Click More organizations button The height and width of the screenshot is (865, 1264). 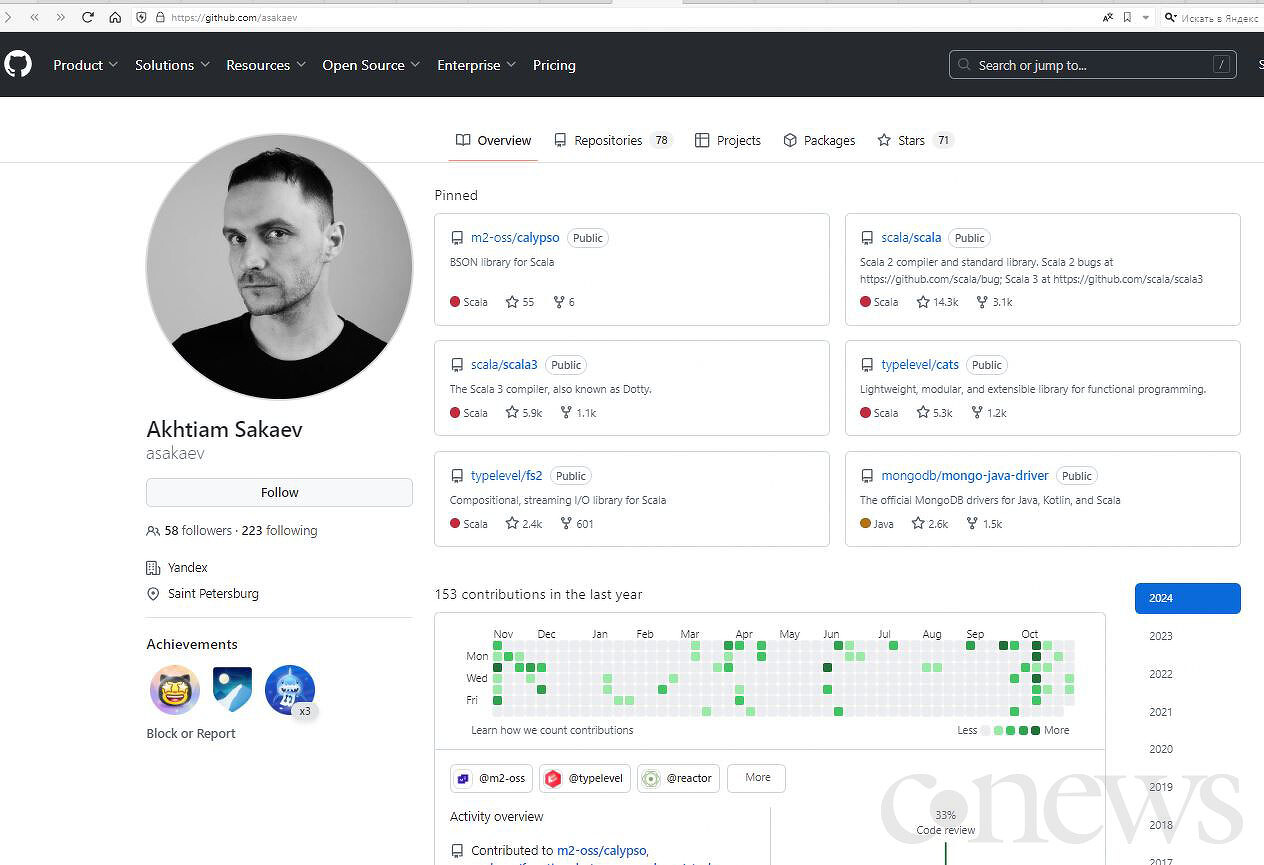point(757,778)
